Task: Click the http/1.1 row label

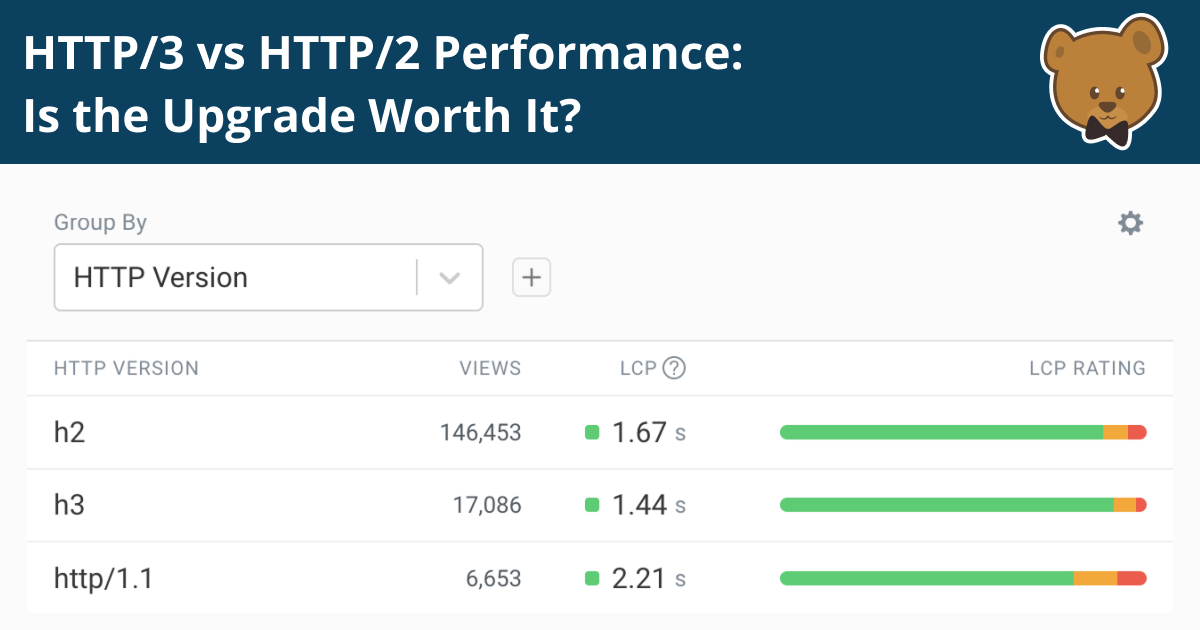Action: (x=102, y=578)
